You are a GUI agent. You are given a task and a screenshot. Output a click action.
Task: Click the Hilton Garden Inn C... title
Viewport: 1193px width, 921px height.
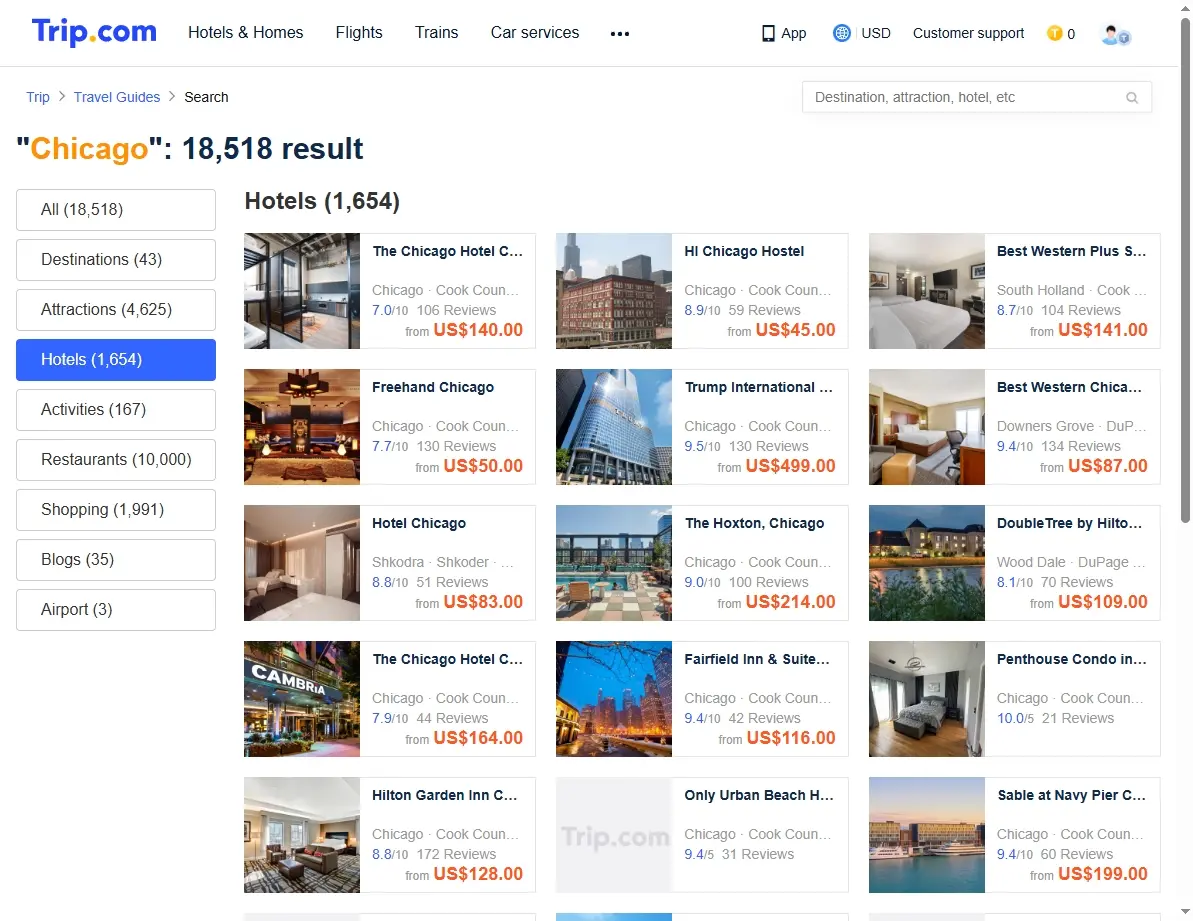tap(445, 796)
